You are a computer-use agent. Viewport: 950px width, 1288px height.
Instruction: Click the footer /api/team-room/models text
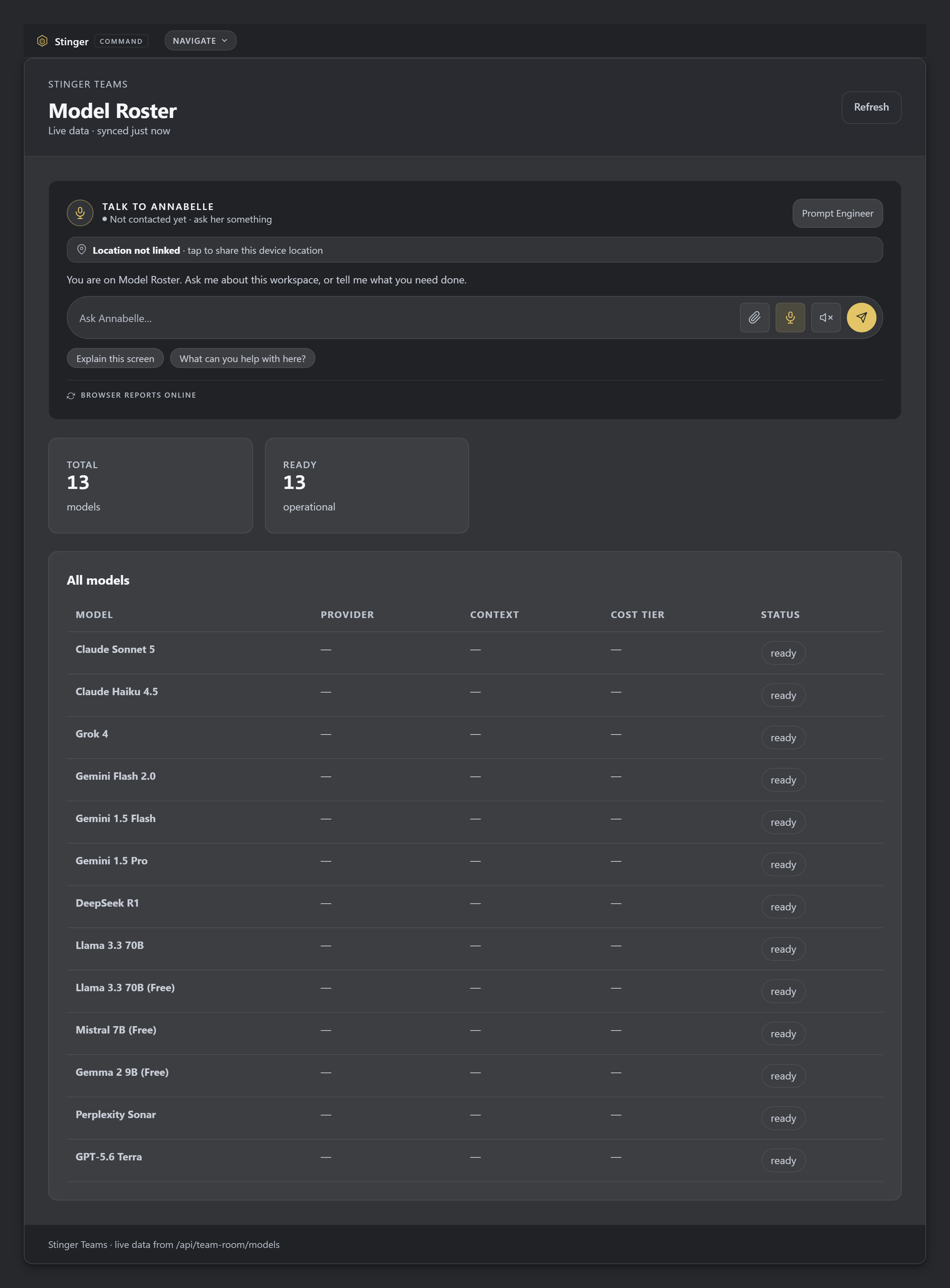[x=228, y=1244]
